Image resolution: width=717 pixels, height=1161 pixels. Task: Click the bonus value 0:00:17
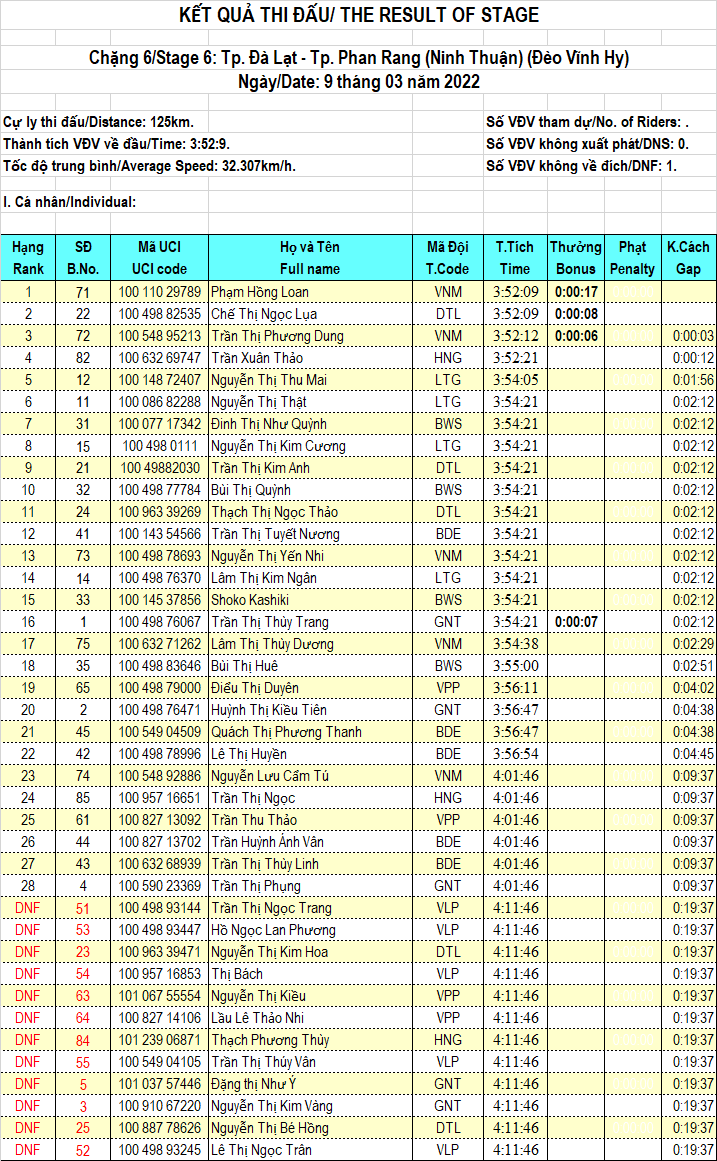click(x=576, y=292)
